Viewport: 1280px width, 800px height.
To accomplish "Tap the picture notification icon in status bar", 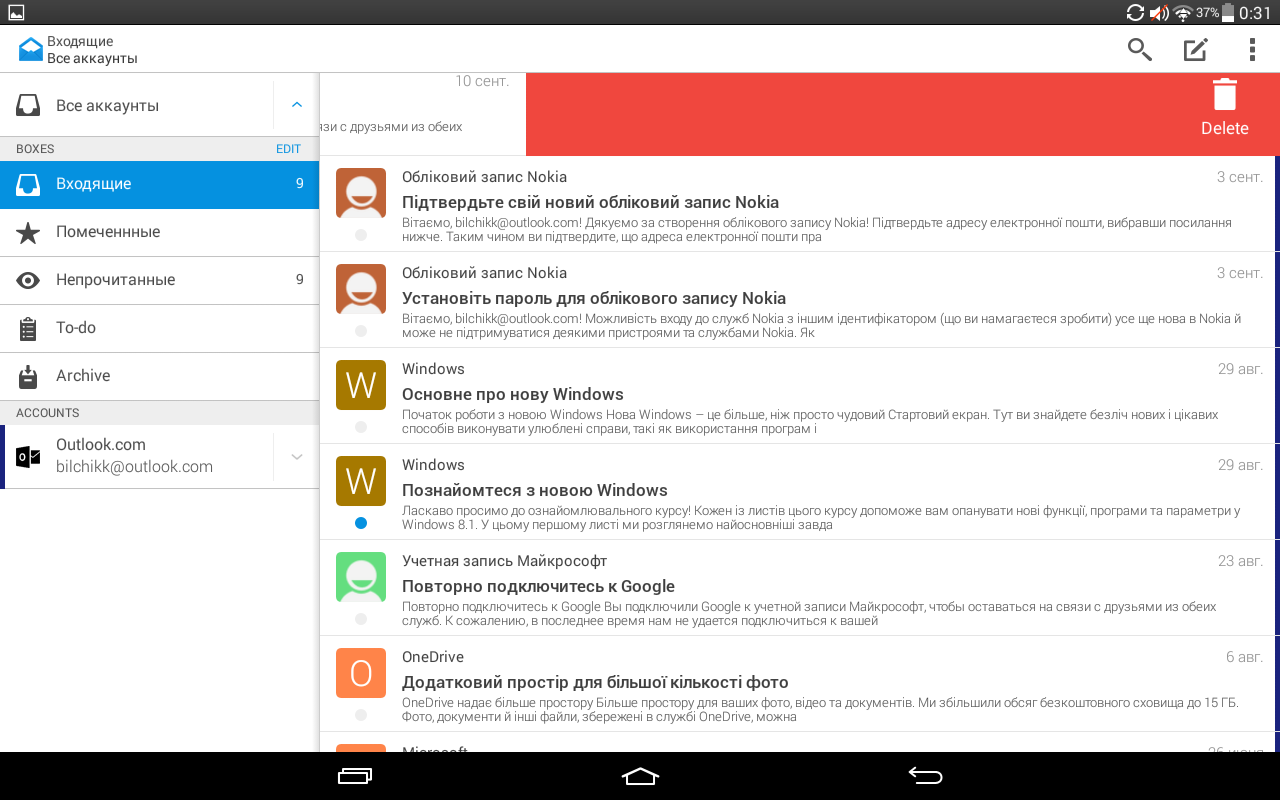I will [16, 12].
